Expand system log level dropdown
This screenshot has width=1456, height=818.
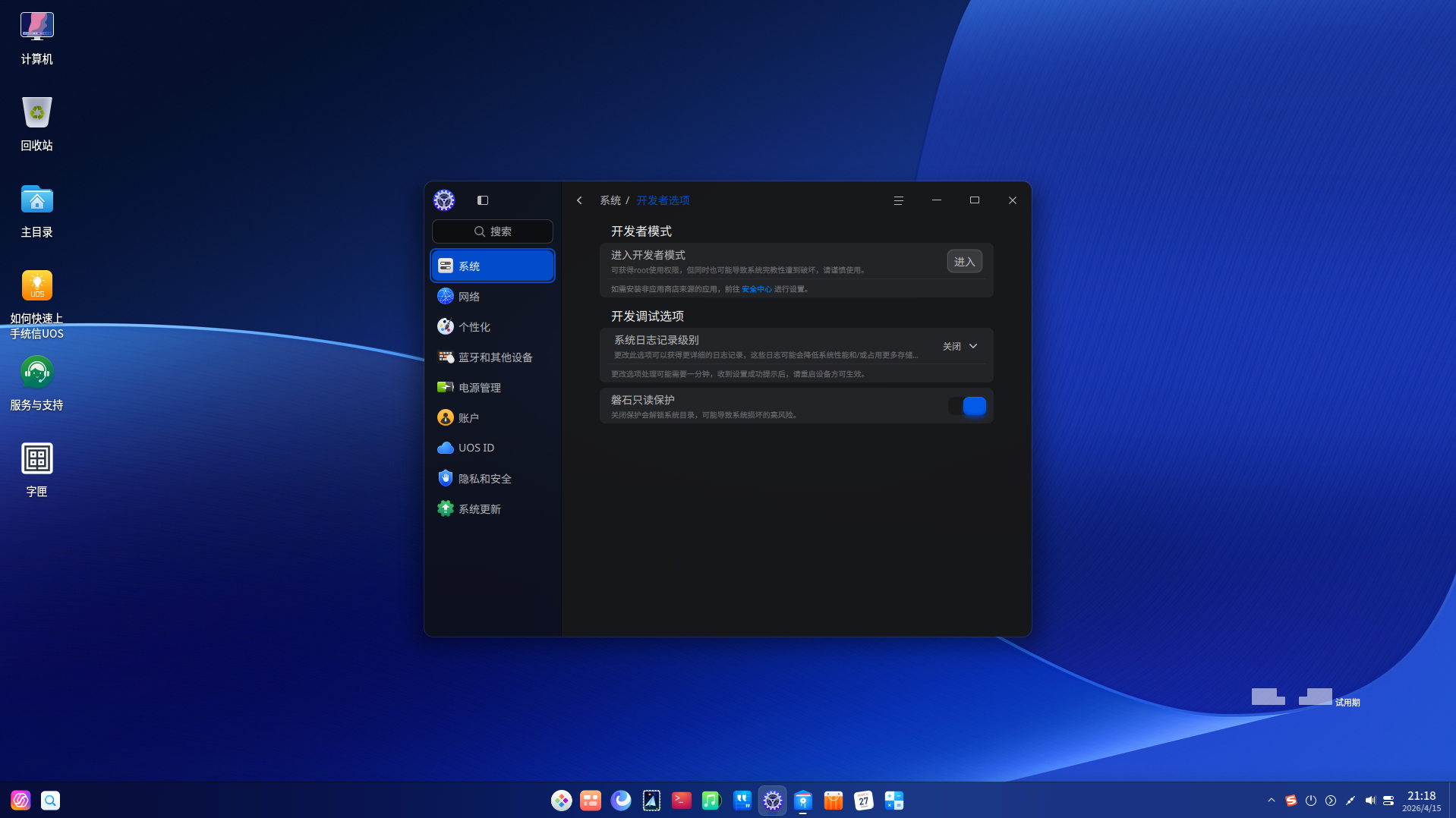(960, 346)
